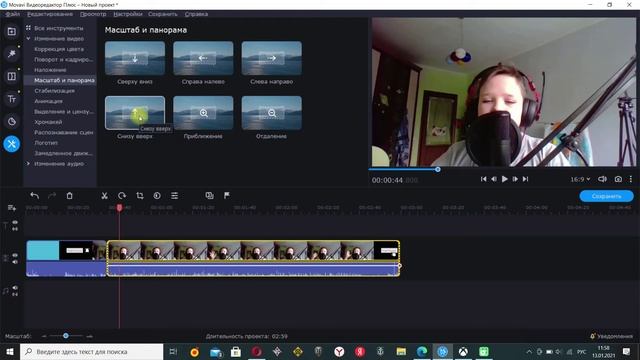Open the transition wizard icon
Image resolution: width=640 pixels, height=360 pixels.
[x=209, y=196]
